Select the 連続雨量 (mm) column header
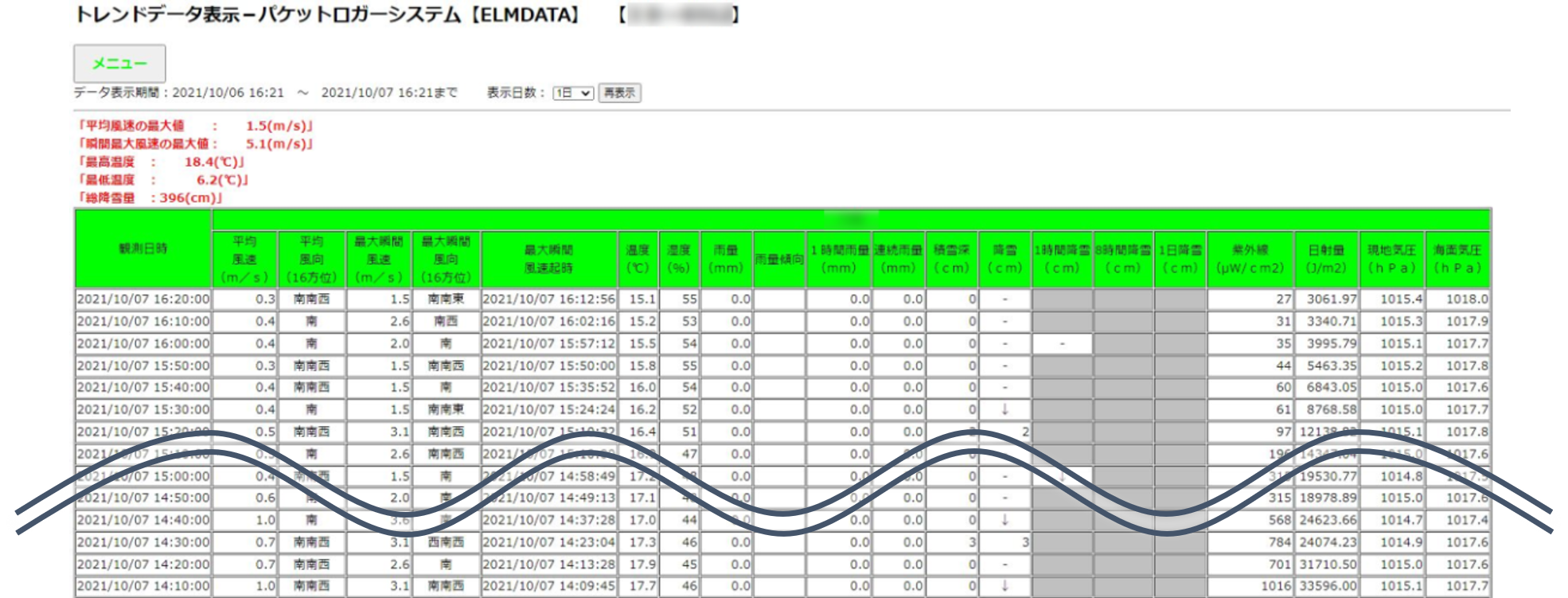 (x=899, y=260)
